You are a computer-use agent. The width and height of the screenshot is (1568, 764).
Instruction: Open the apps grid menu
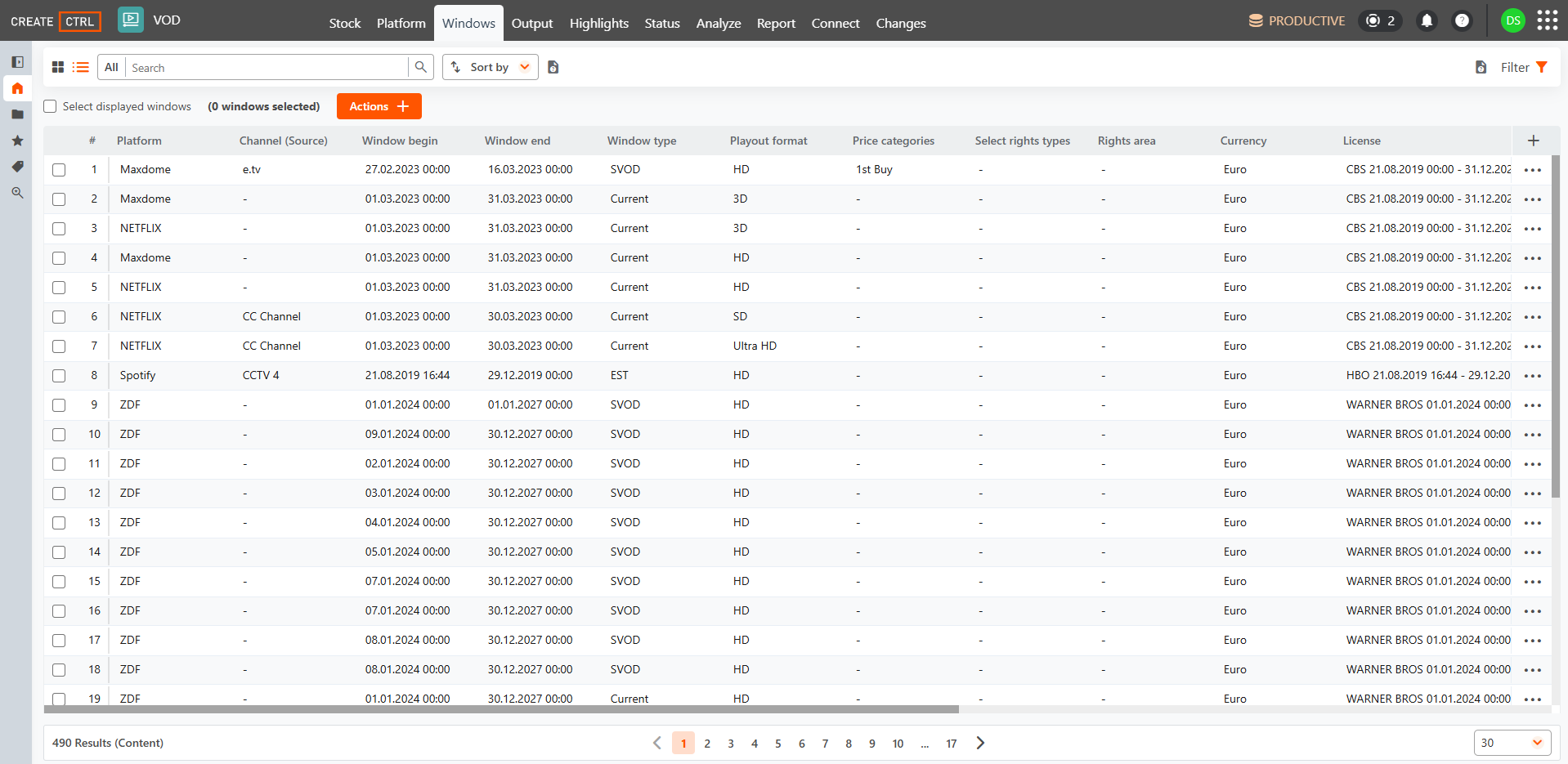1547,20
